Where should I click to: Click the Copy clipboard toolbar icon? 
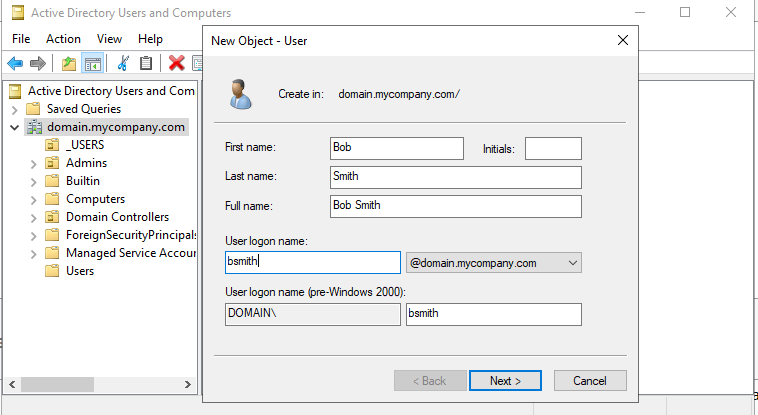click(146, 63)
